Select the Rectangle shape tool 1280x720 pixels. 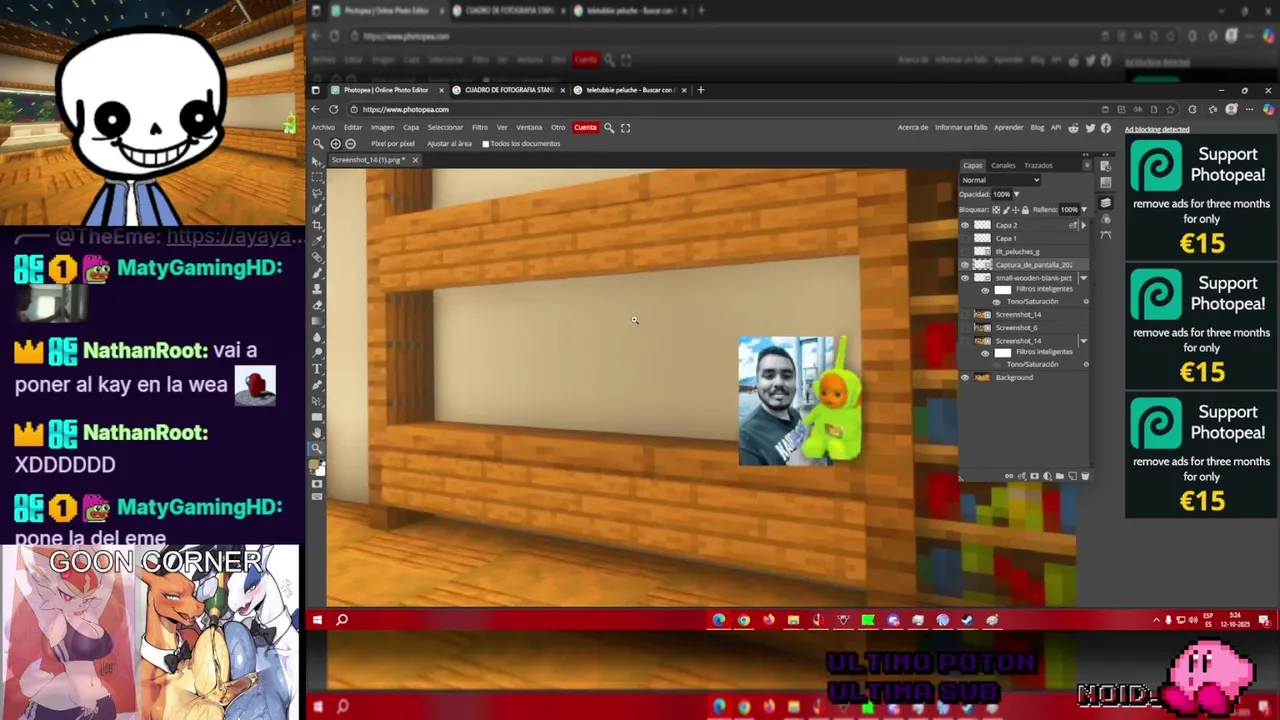pos(317,416)
